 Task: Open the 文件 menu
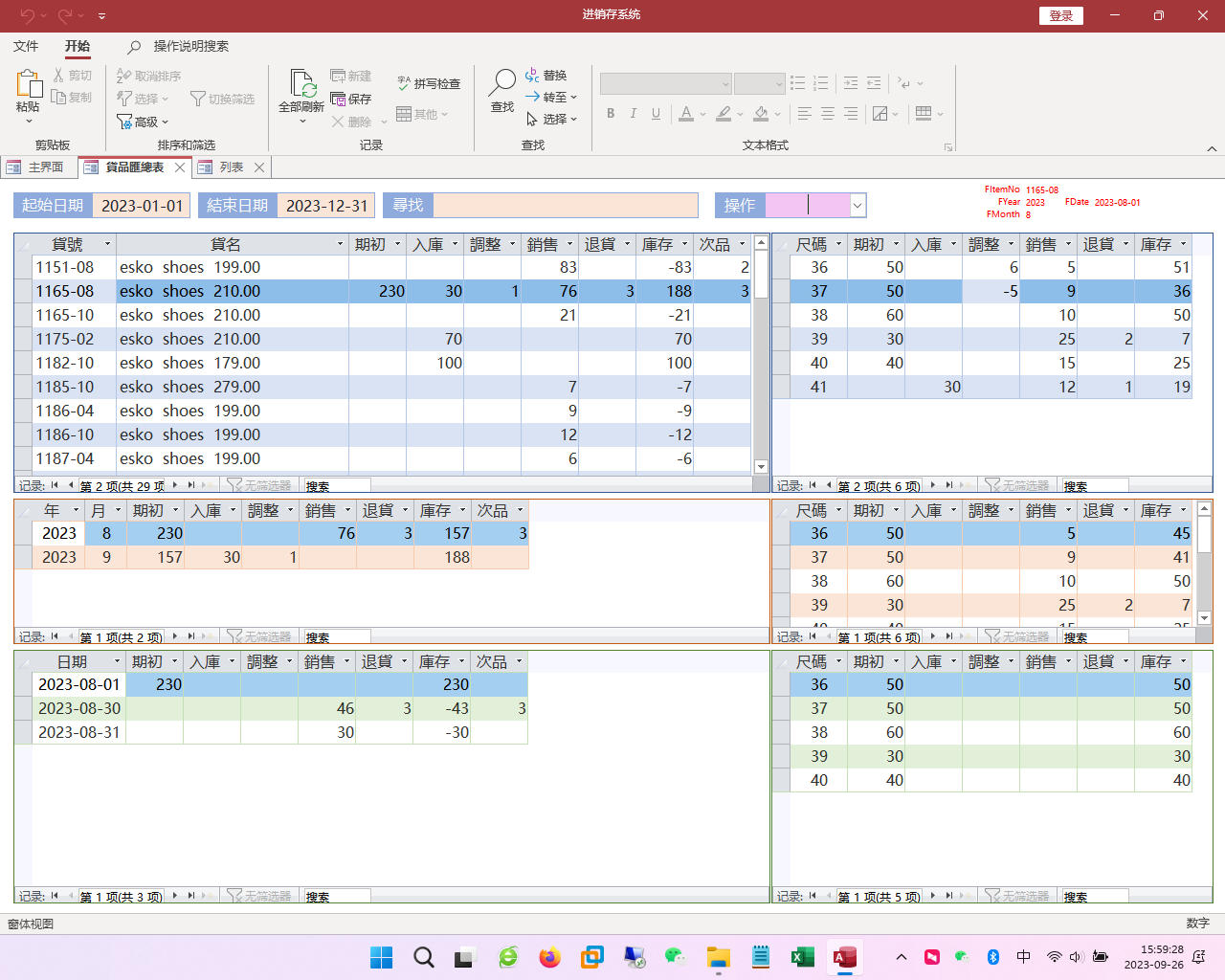tap(26, 46)
